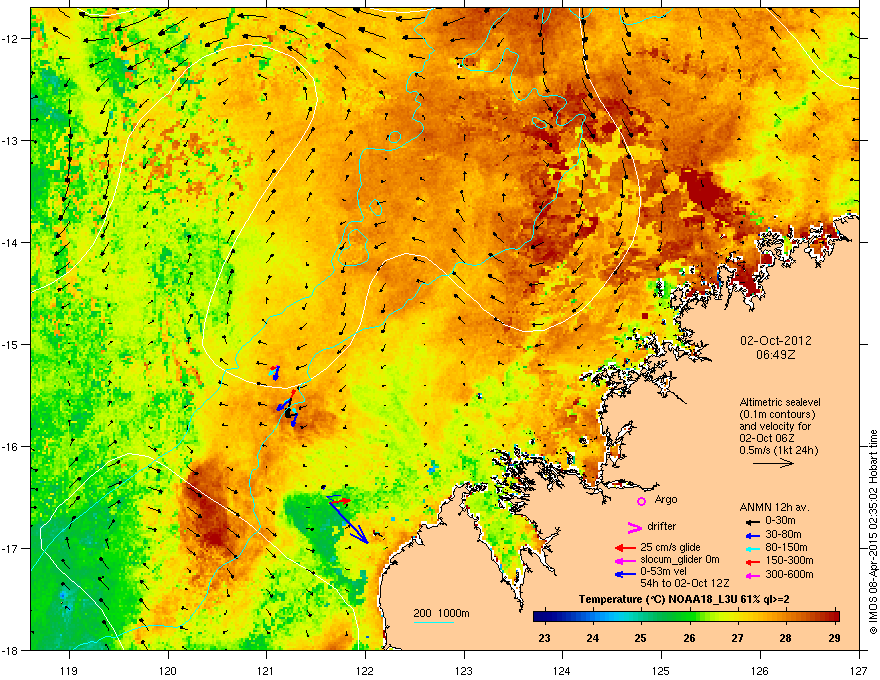Click the magenta Argo circle marker in legend

(x=641, y=501)
